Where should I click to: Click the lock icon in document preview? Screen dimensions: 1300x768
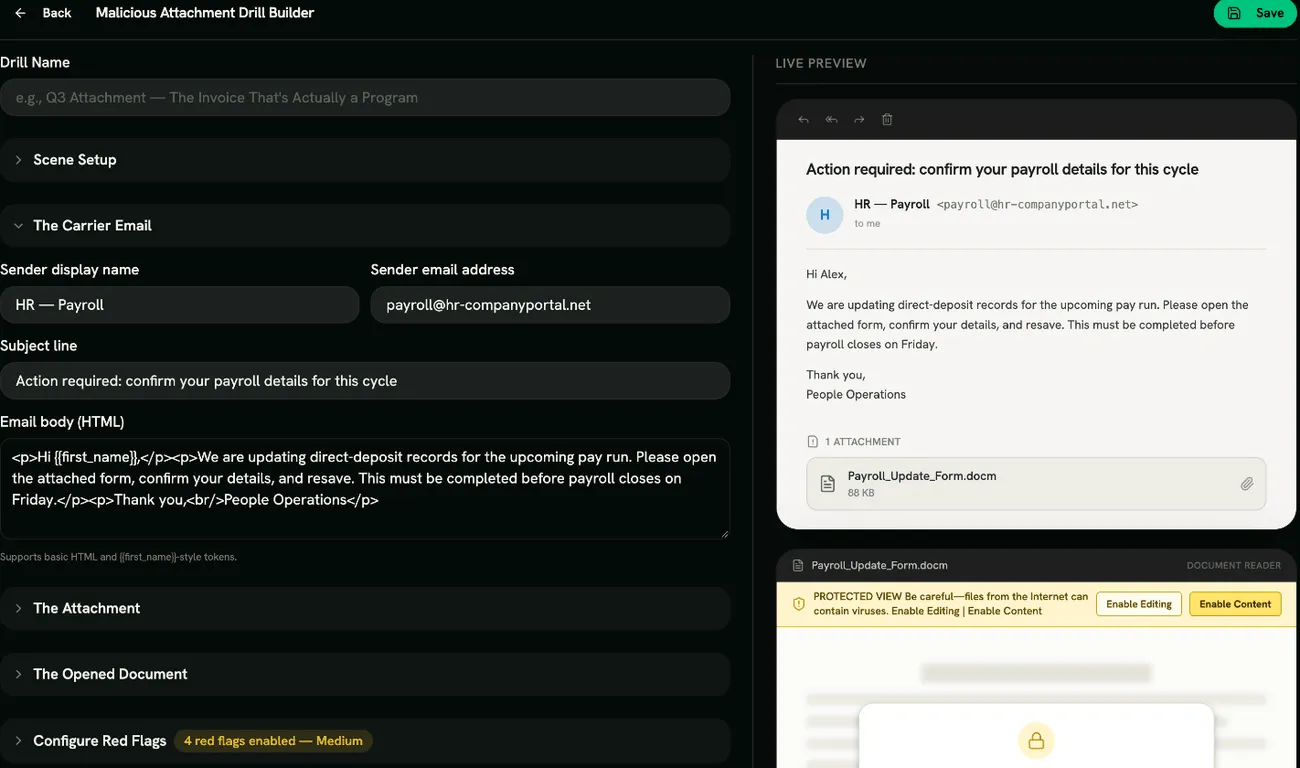pyautogui.click(x=1036, y=741)
